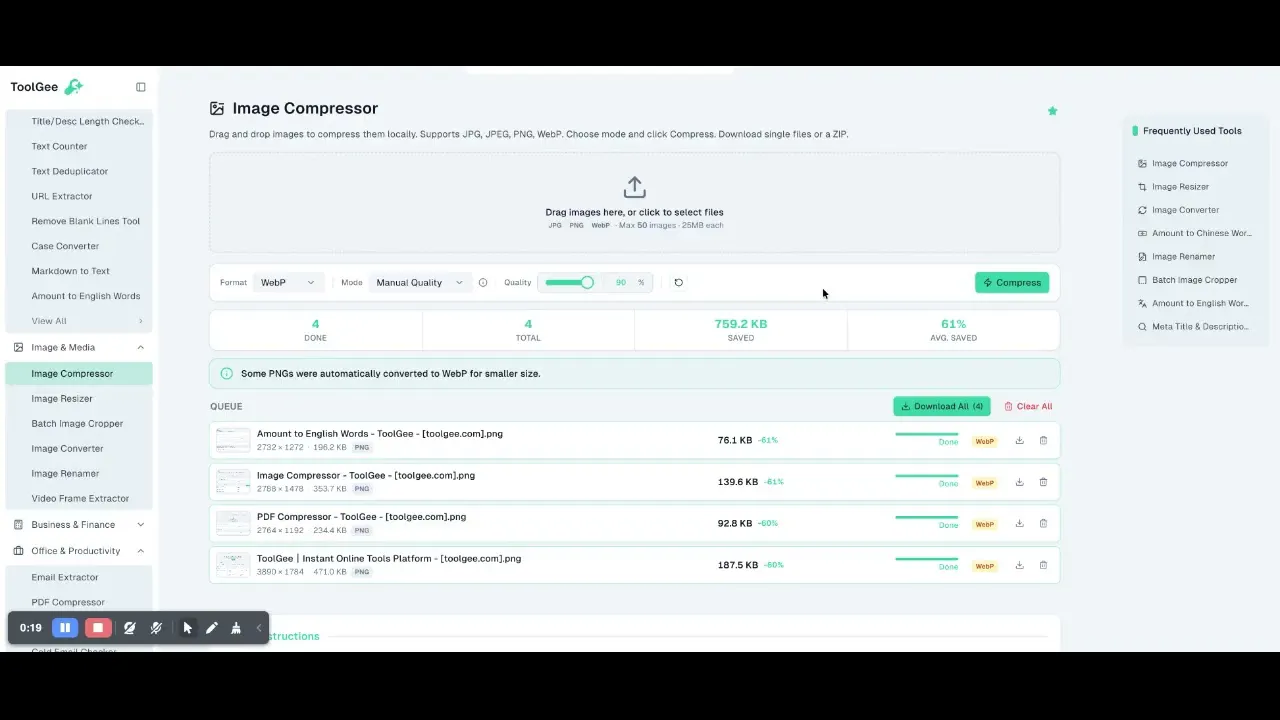
Task: Select the cursor pointer tool in recorder
Action: tap(187, 628)
